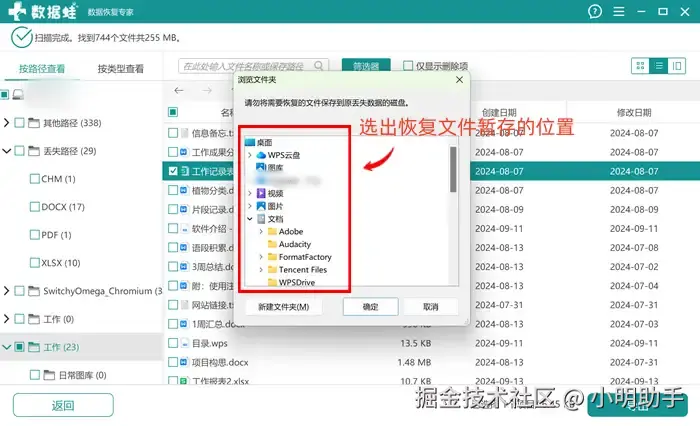The image size is (700, 426).
Task: Expand the Tencent Files folder
Action: pyautogui.click(x=261, y=270)
